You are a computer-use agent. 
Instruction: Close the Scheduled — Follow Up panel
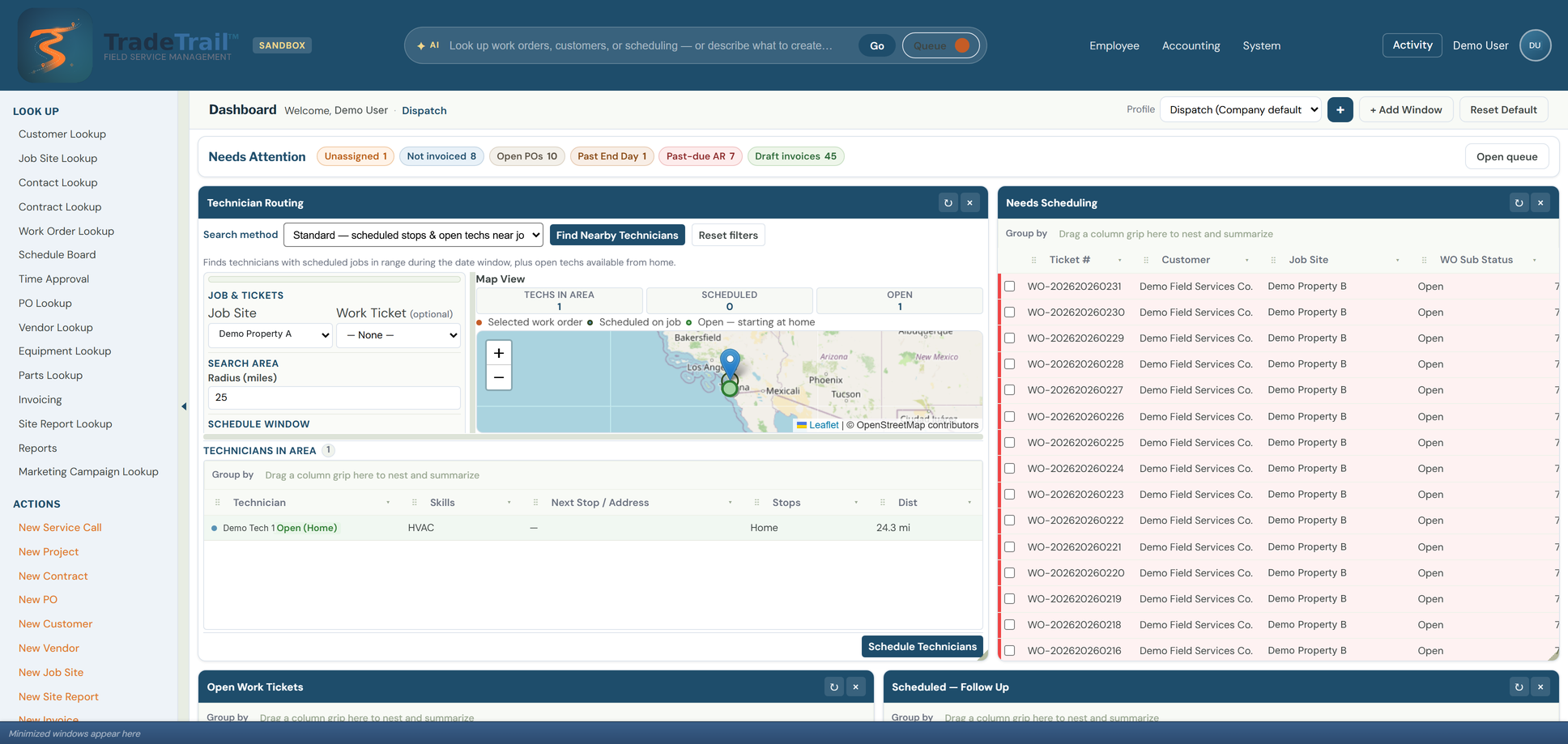[1540, 687]
